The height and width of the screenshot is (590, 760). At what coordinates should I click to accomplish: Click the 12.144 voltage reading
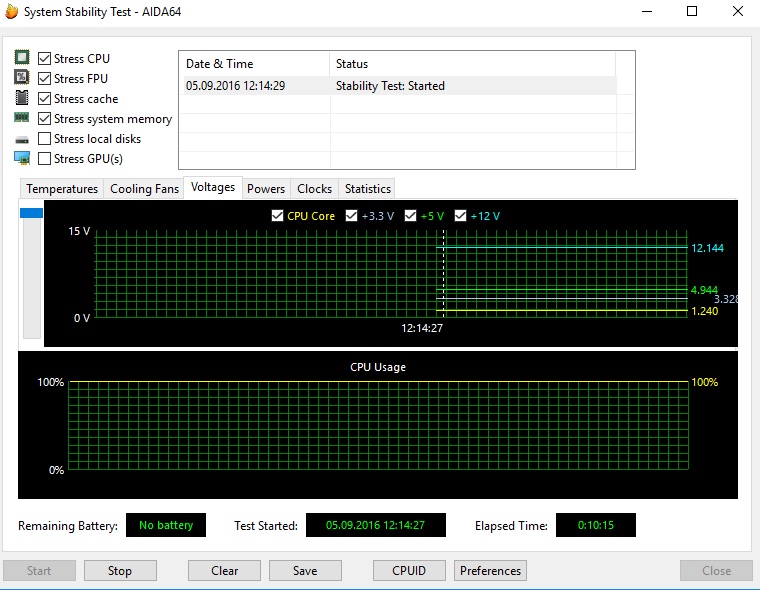point(707,248)
